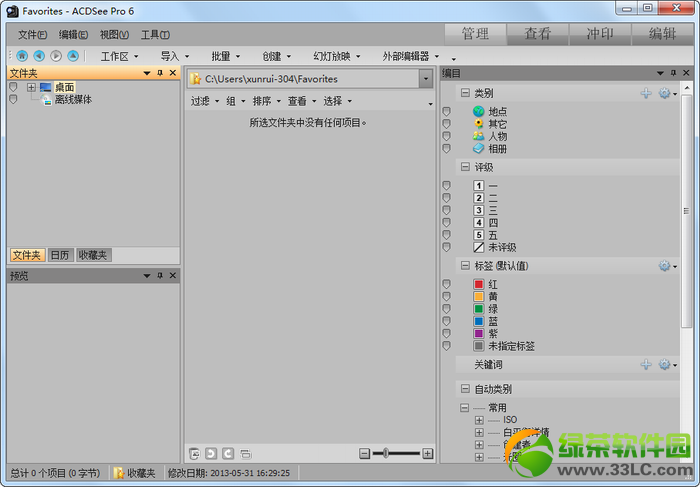The width and height of the screenshot is (700, 491).
Task: Click rating 1 box icon
Action: 479,185
